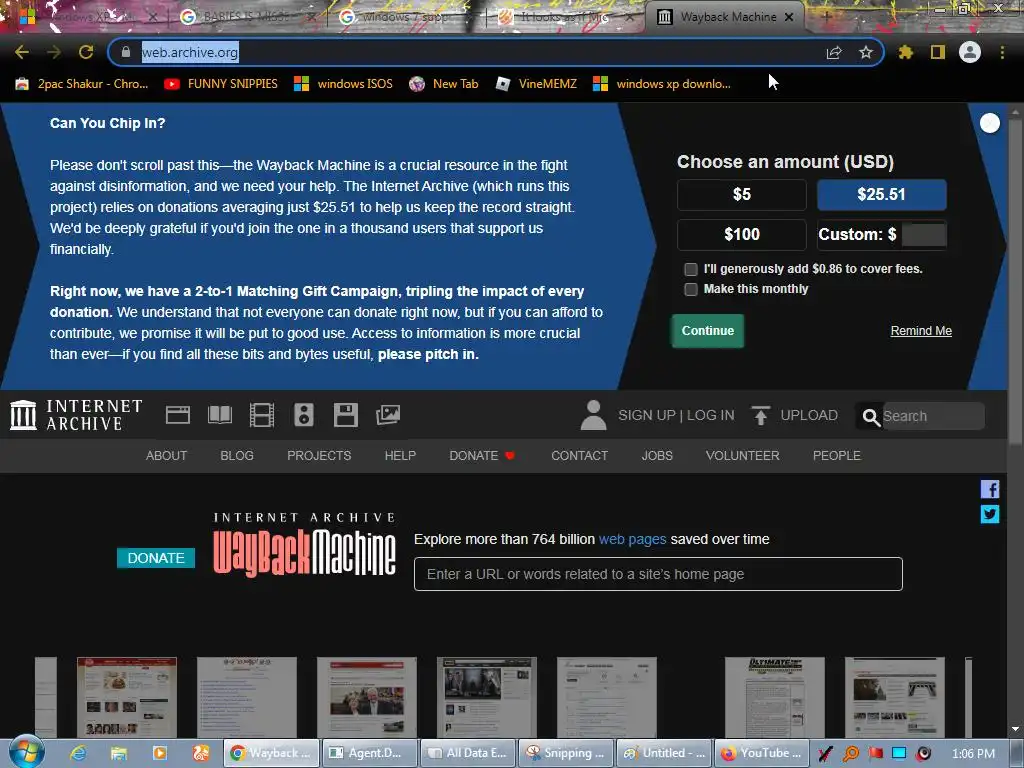The height and width of the screenshot is (768, 1024).
Task: Go back using the browser back arrow
Action: tap(22, 52)
